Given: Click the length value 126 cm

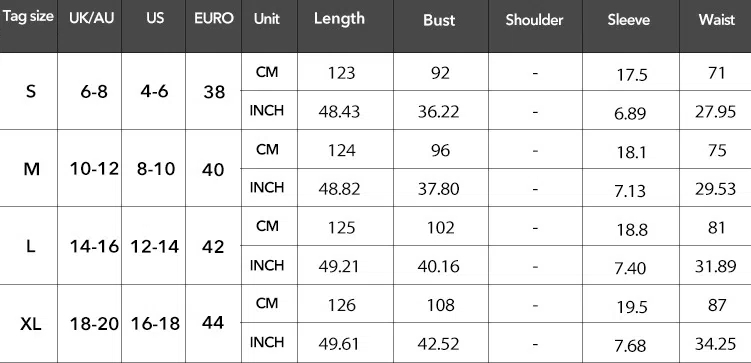Looking at the screenshot, I should tap(341, 305).
